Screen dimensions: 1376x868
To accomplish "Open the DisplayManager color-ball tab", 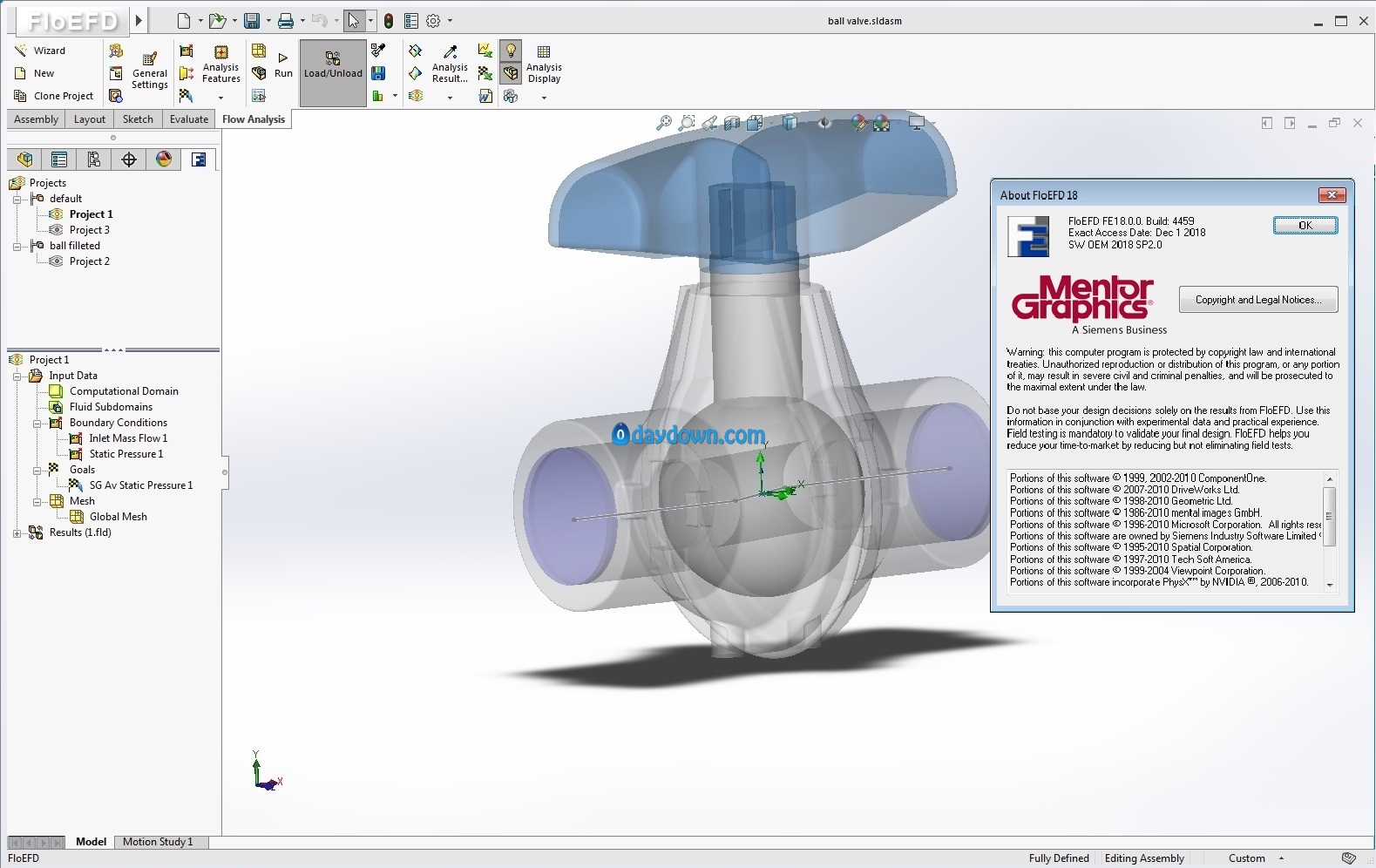I will 164,159.
